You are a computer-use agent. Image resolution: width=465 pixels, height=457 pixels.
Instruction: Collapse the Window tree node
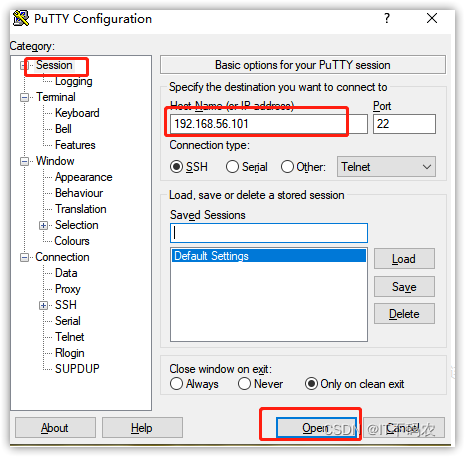click(24, 161)
